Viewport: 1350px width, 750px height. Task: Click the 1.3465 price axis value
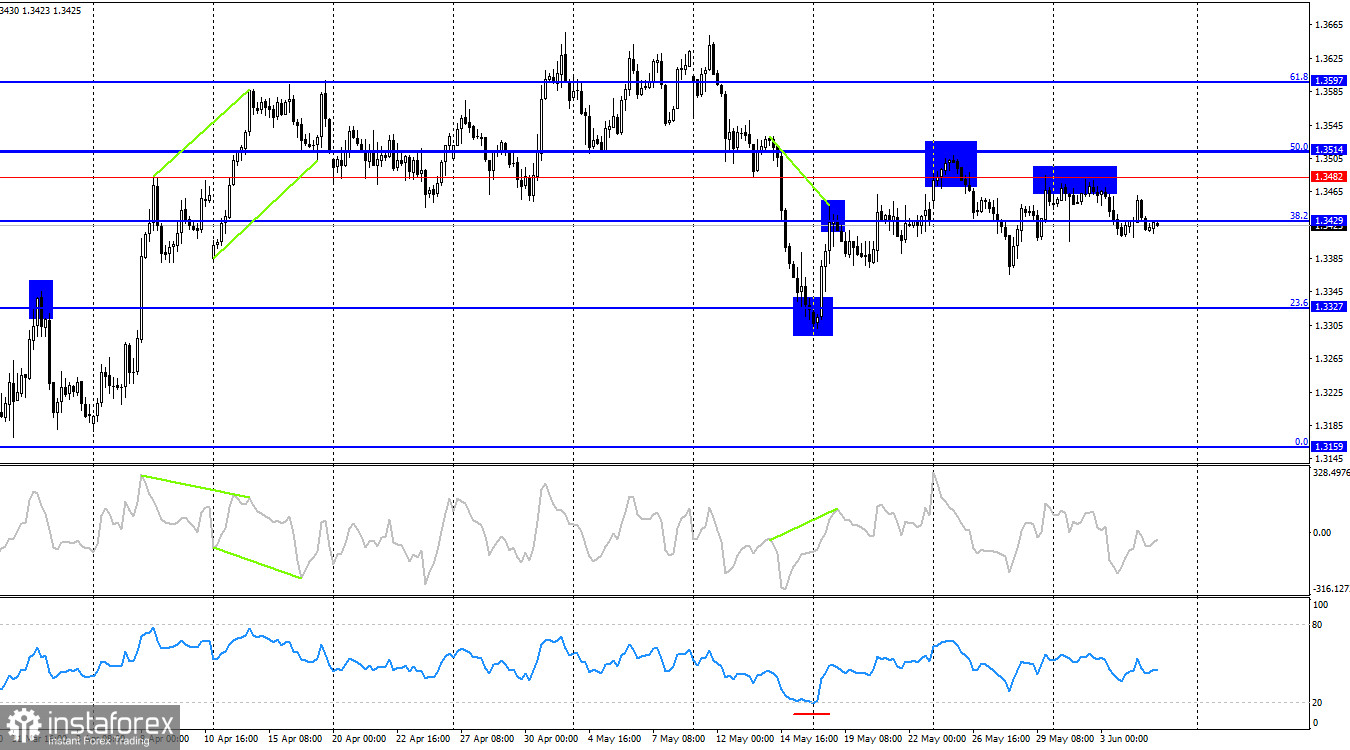point(1328,192)
